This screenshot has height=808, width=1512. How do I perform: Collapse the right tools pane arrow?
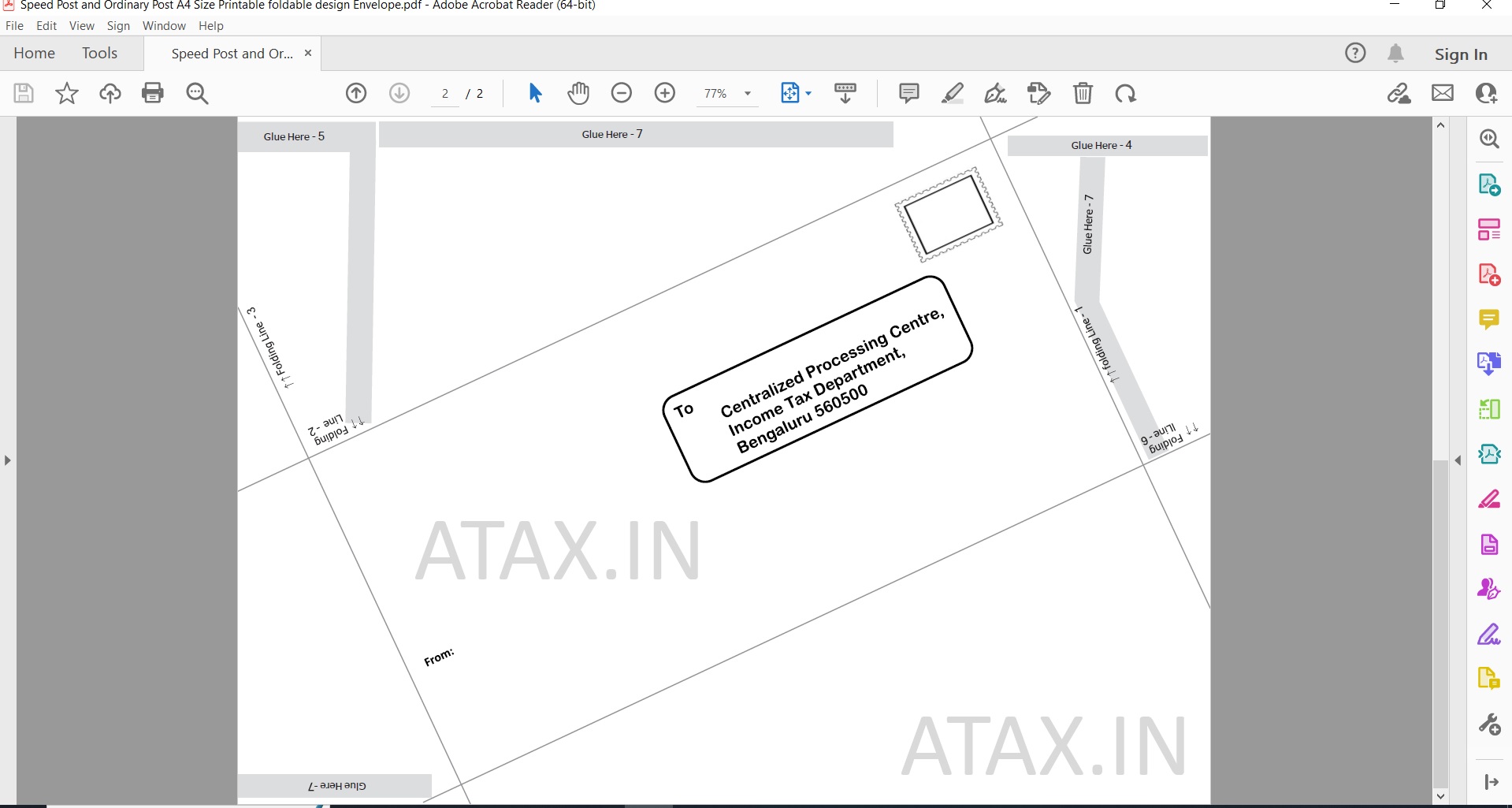click(1491, 782)
